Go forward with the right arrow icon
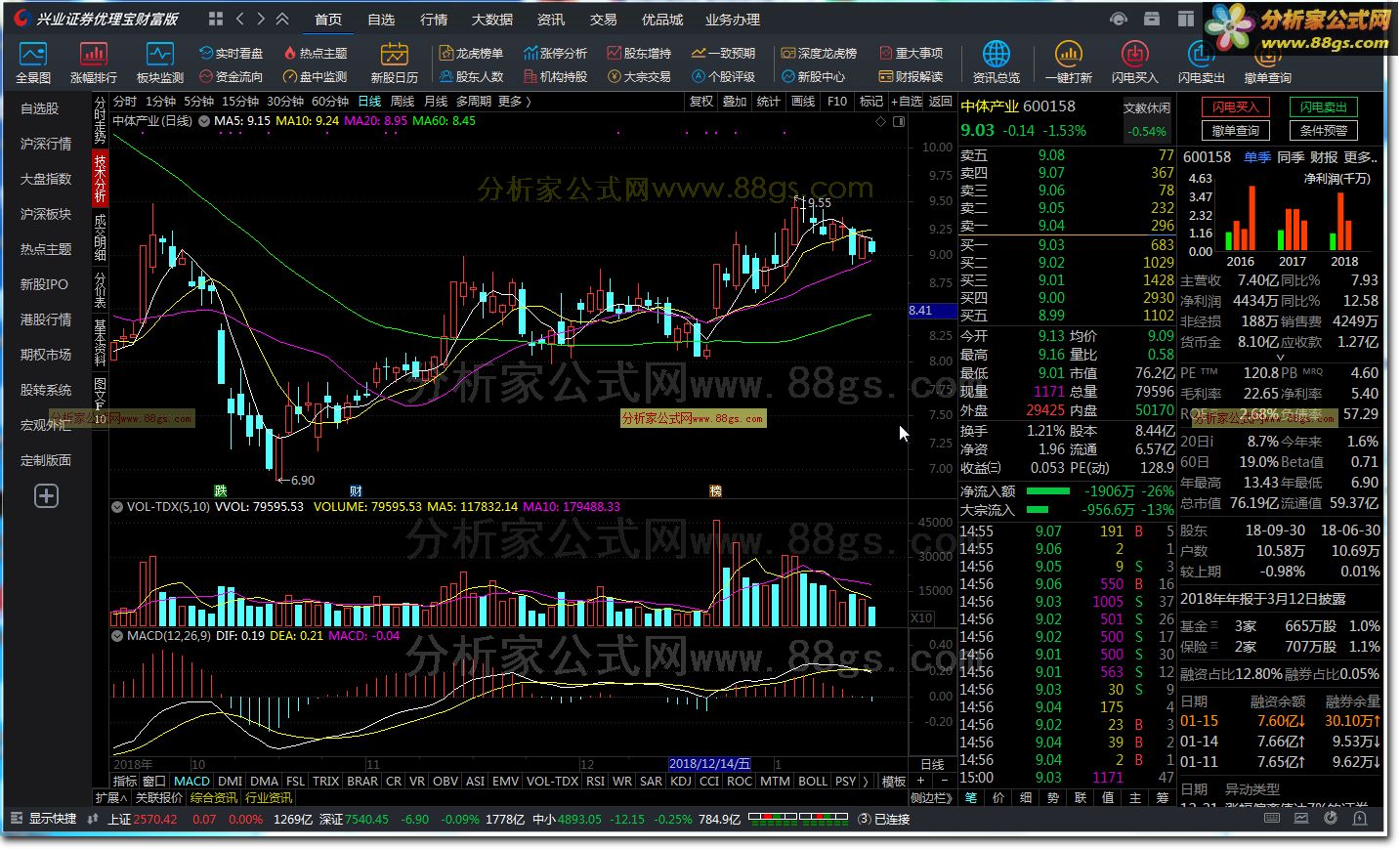The image size is (1400, 849). 261,19
